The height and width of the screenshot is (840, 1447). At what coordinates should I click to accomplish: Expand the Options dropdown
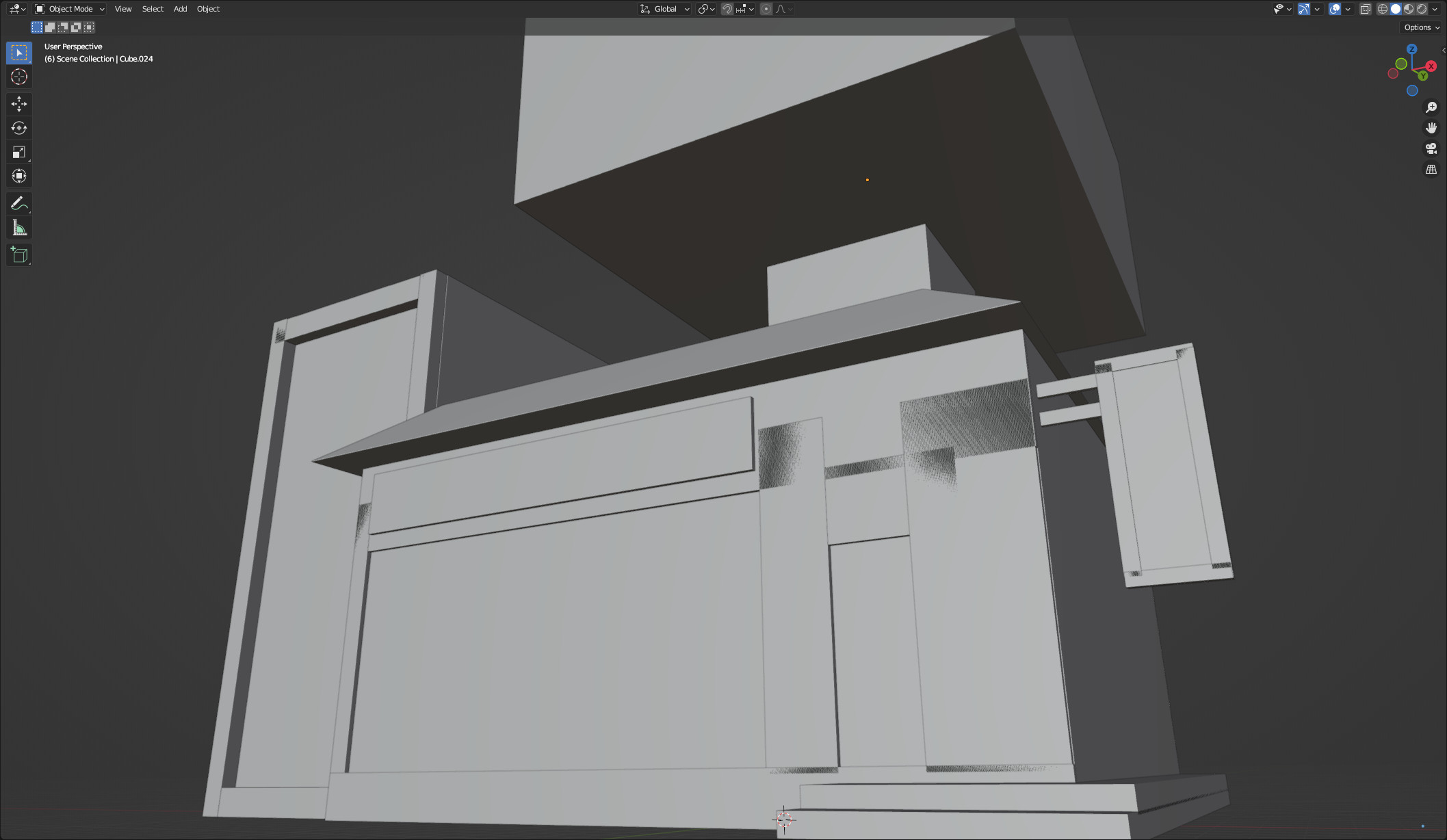1422,27
